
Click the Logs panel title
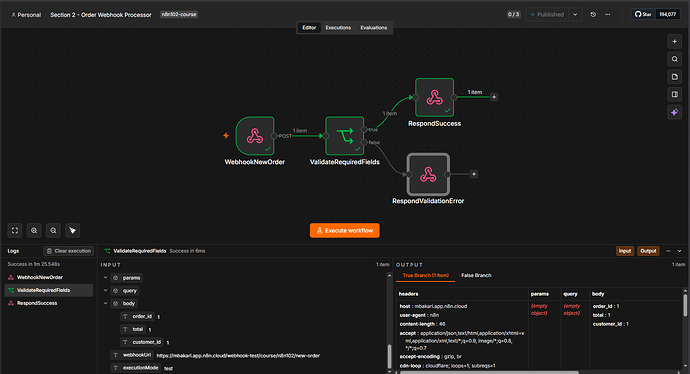coord(13,251)
